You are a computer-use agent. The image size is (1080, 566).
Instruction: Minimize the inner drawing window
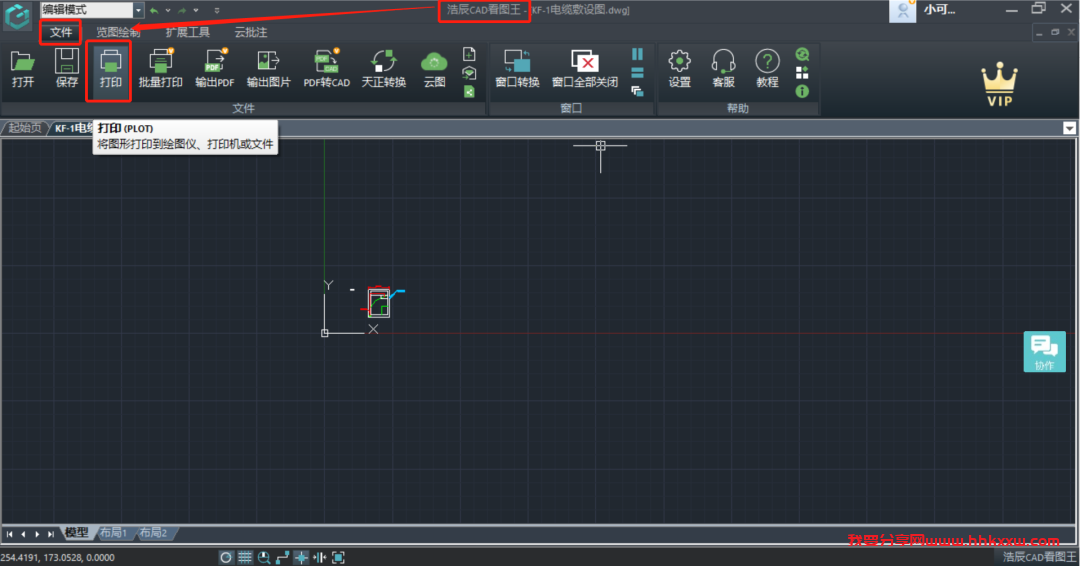pyautogui.click(x=1039, y=32)
